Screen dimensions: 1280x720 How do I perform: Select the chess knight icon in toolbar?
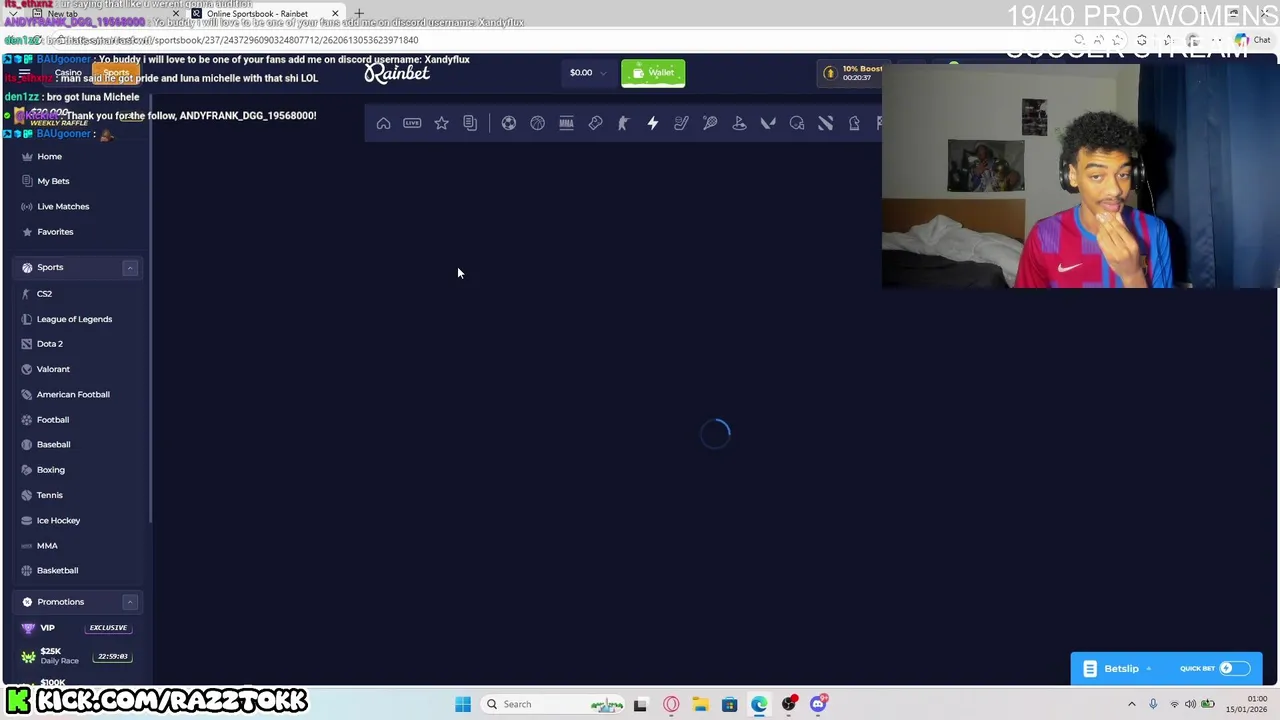[x=854, y=123]
